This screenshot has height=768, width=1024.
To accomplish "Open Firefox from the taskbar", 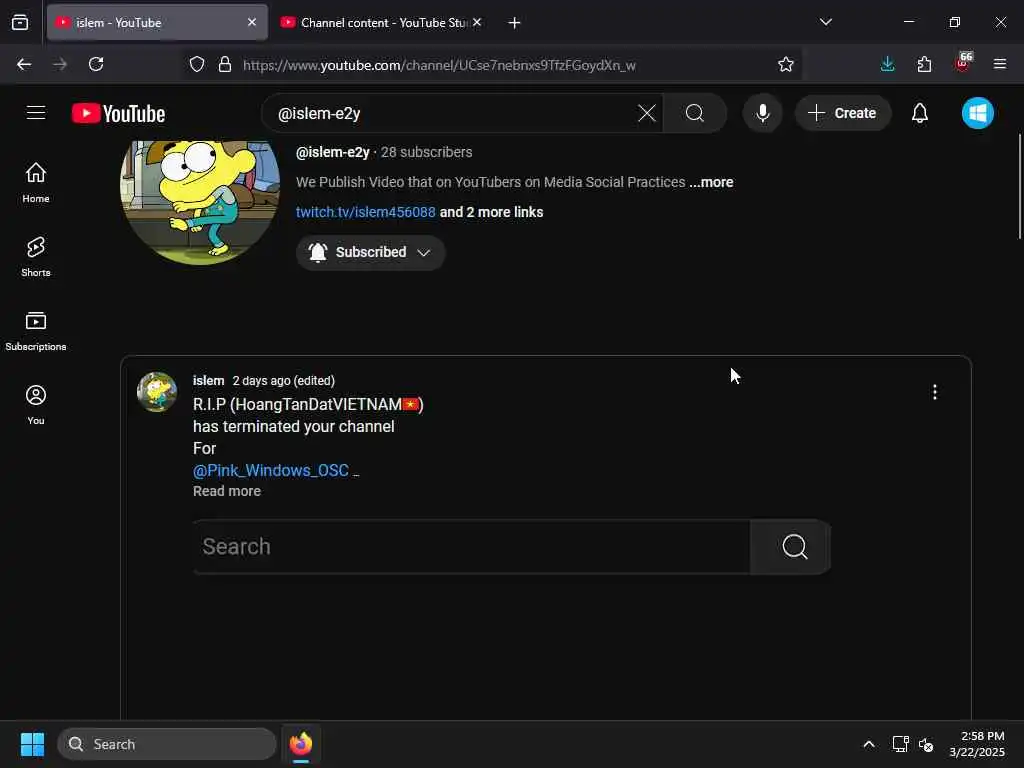I will point(300,744).
